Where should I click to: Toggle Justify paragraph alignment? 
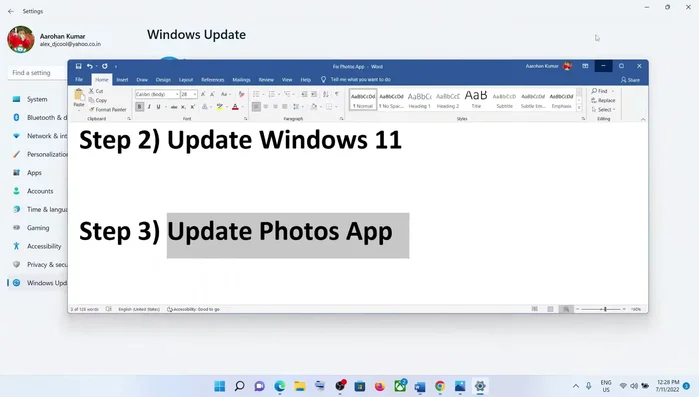click(284, 107)
